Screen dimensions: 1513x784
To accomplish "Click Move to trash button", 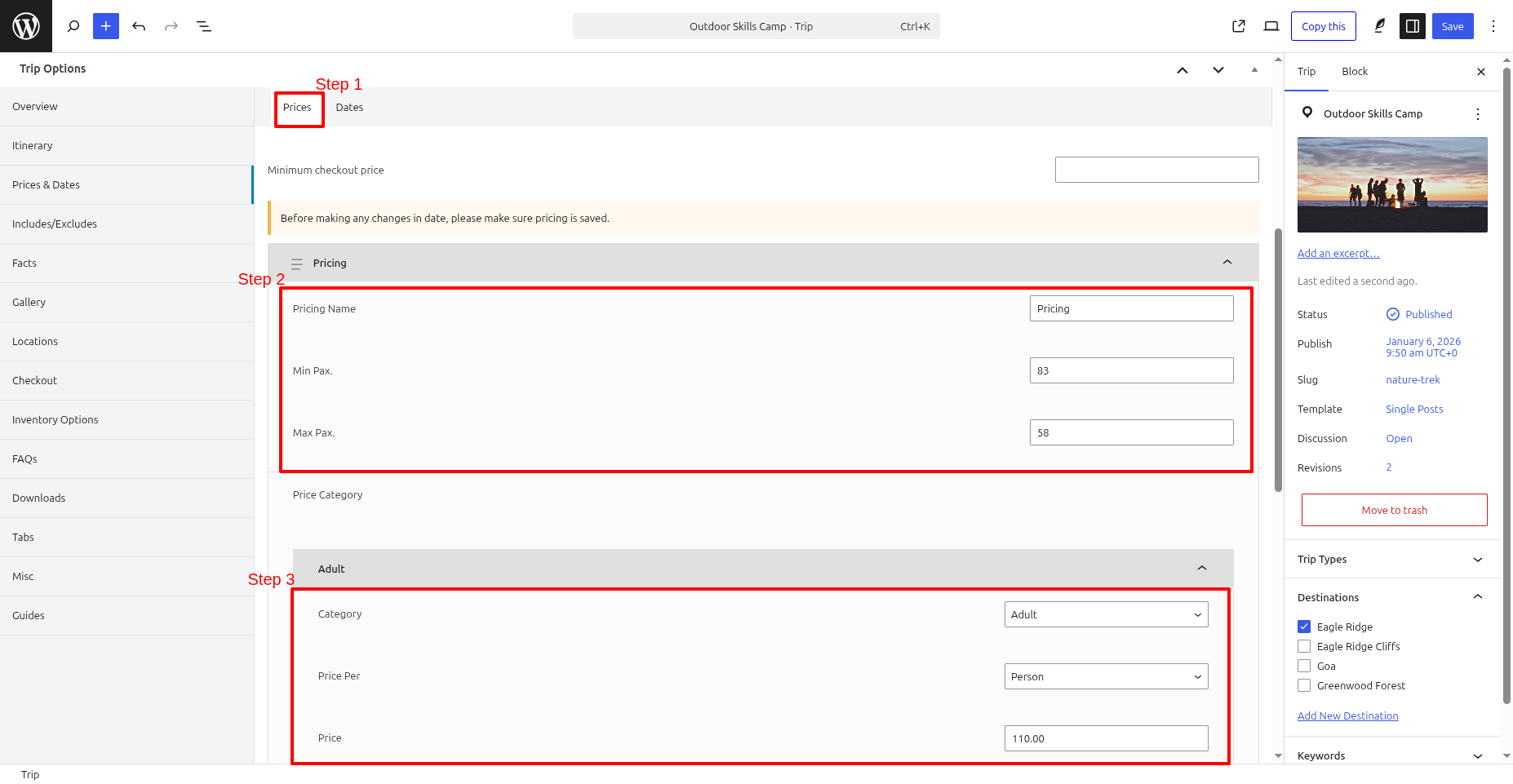I will [x=1395, y=510].
